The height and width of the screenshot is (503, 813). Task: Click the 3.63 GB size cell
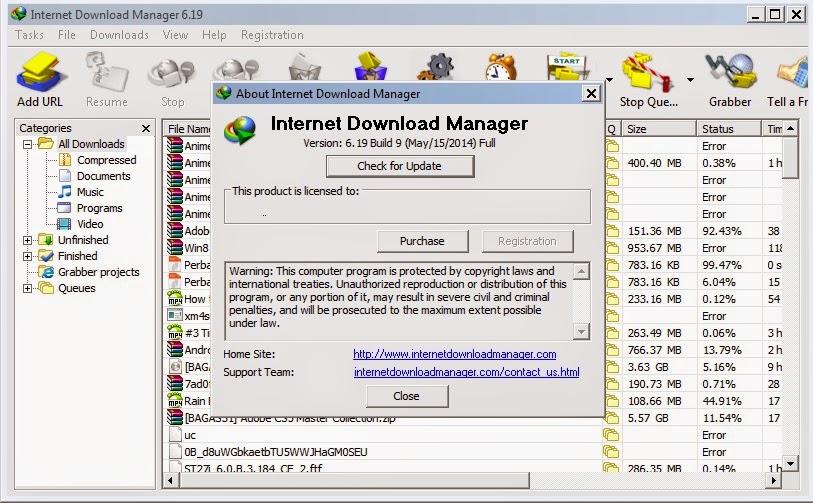tap(648, 367)
